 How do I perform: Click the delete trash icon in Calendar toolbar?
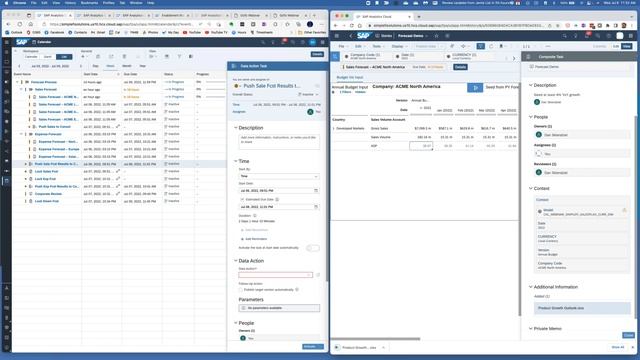coord(124,57)
